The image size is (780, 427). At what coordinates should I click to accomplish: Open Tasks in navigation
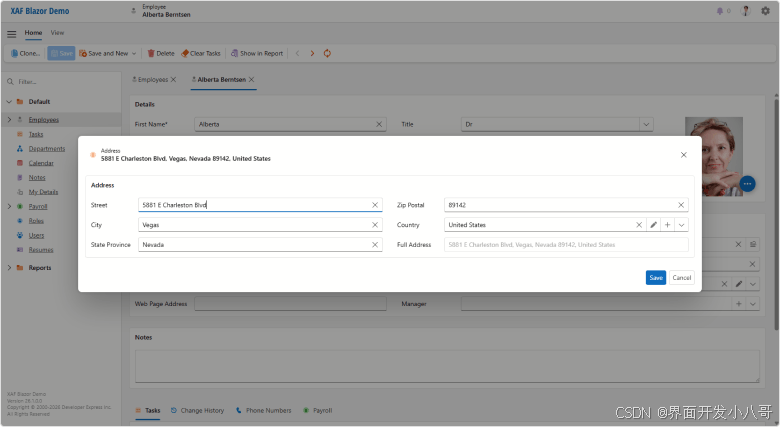point(36,134)
